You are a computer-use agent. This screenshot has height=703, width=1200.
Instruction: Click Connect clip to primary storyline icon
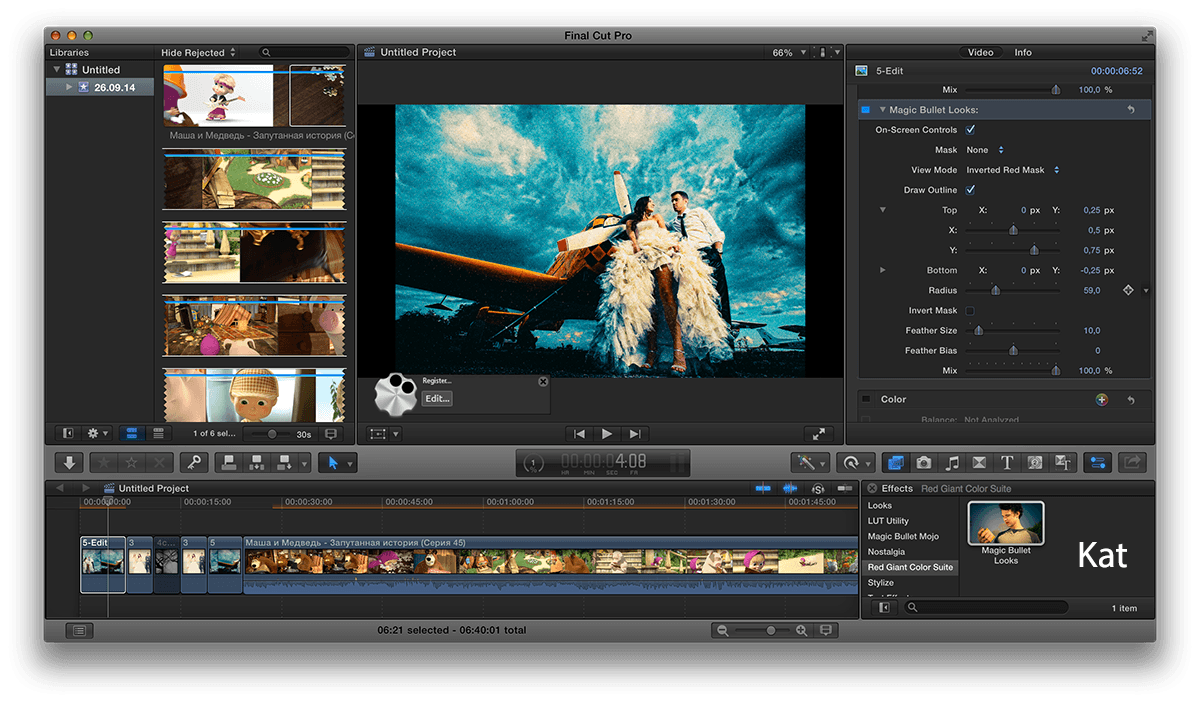(x=229, y=463)
